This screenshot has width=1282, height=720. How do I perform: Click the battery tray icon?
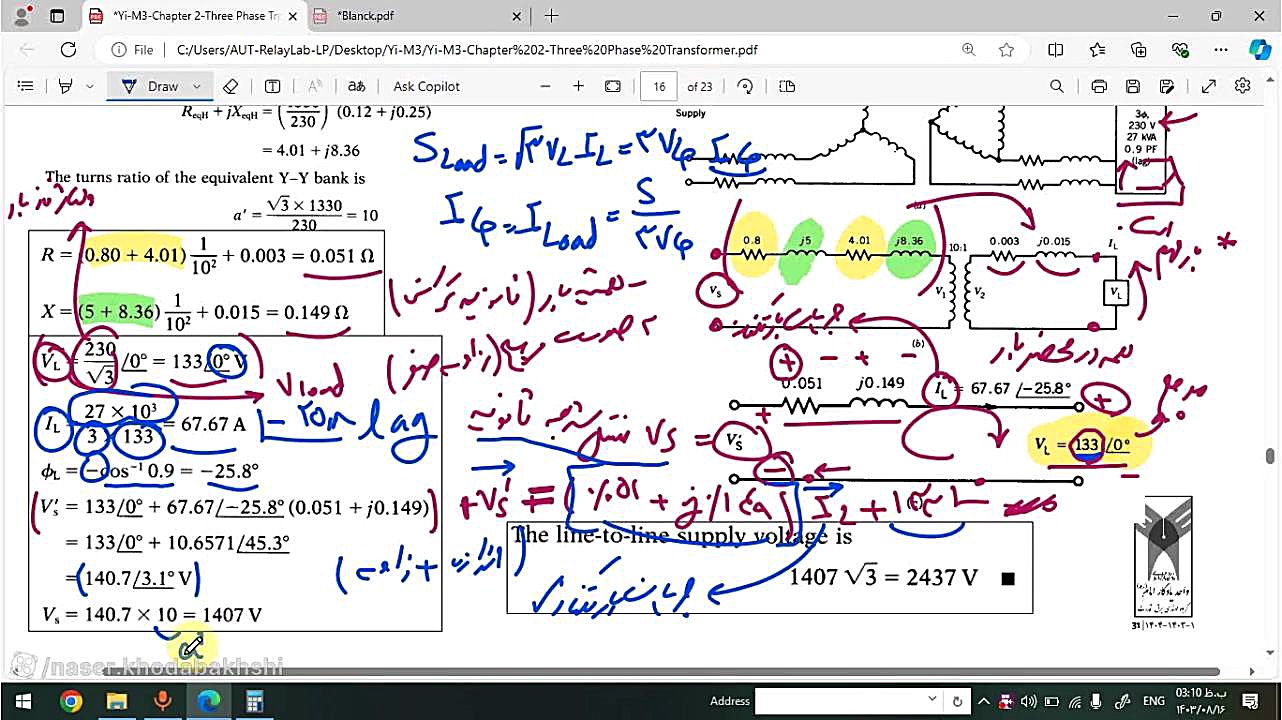click(x=1051, y=701)
